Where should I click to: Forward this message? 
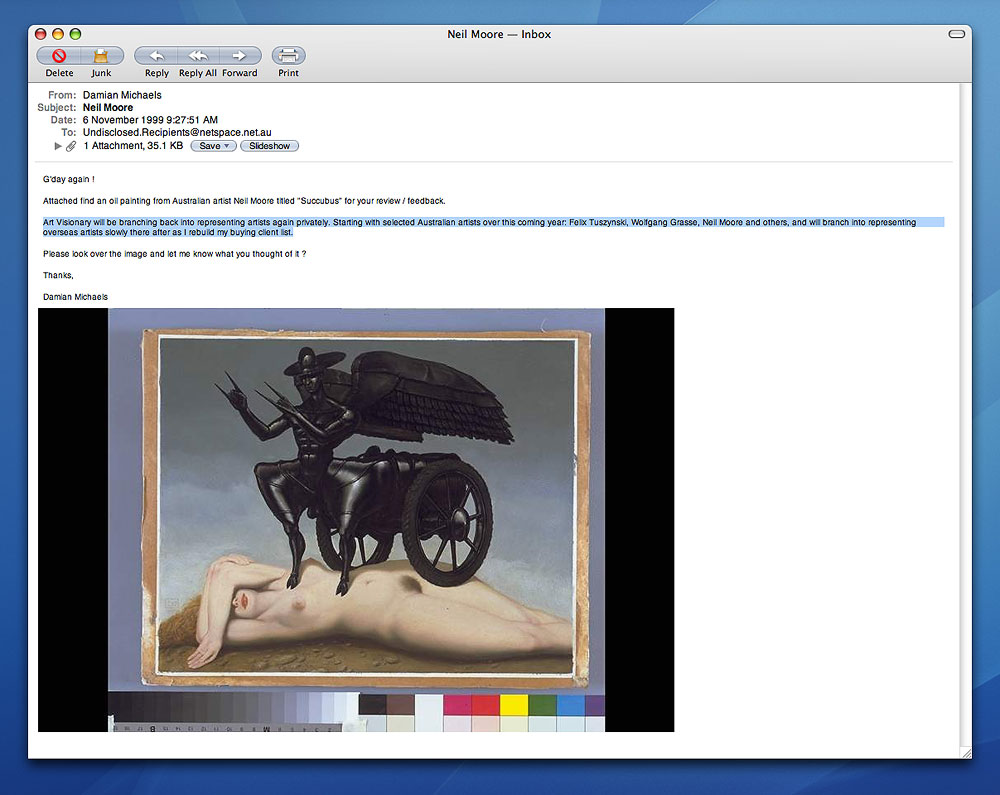[x=240, y=55]
